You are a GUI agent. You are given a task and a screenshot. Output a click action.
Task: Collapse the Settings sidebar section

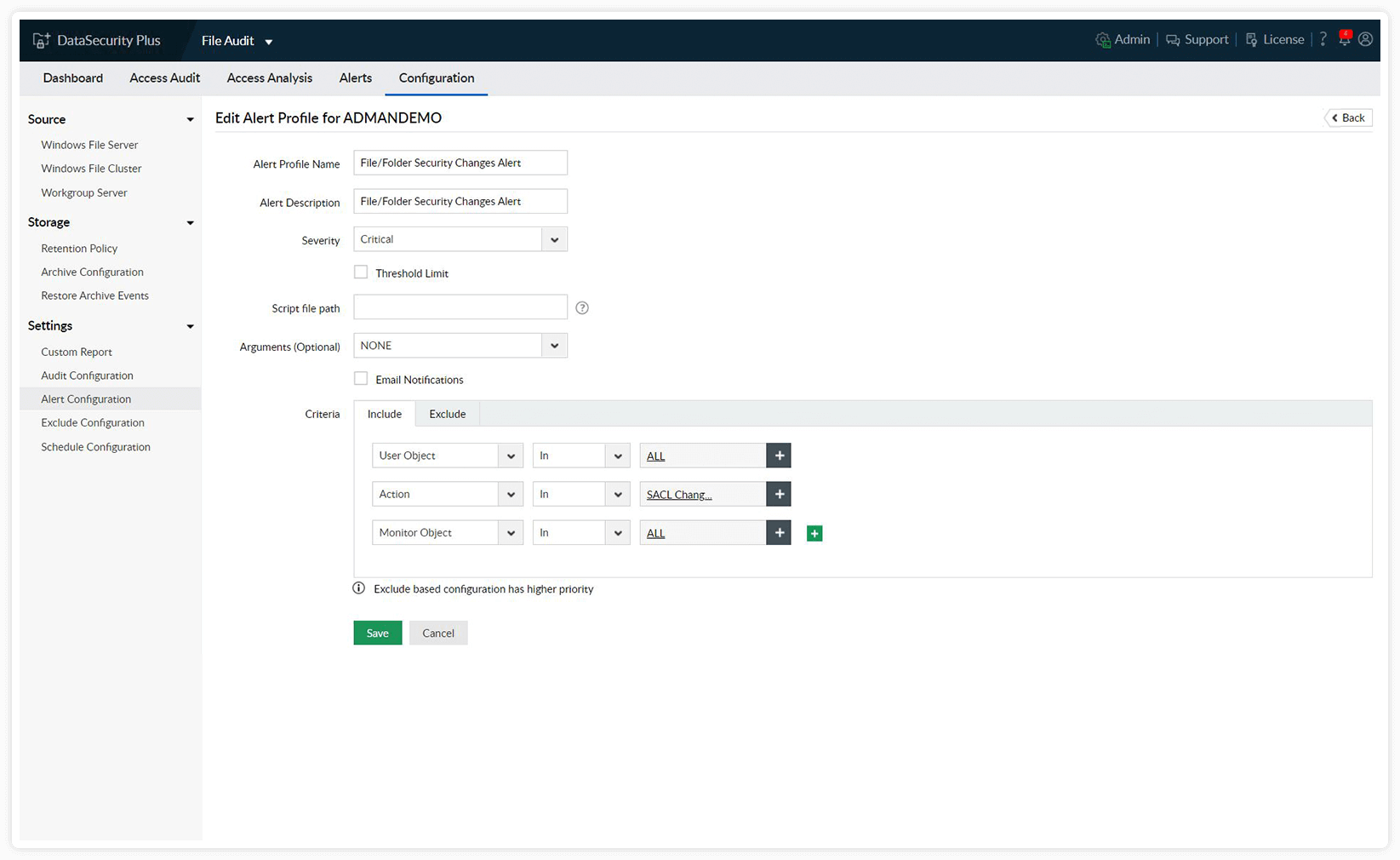click(190, 326)
